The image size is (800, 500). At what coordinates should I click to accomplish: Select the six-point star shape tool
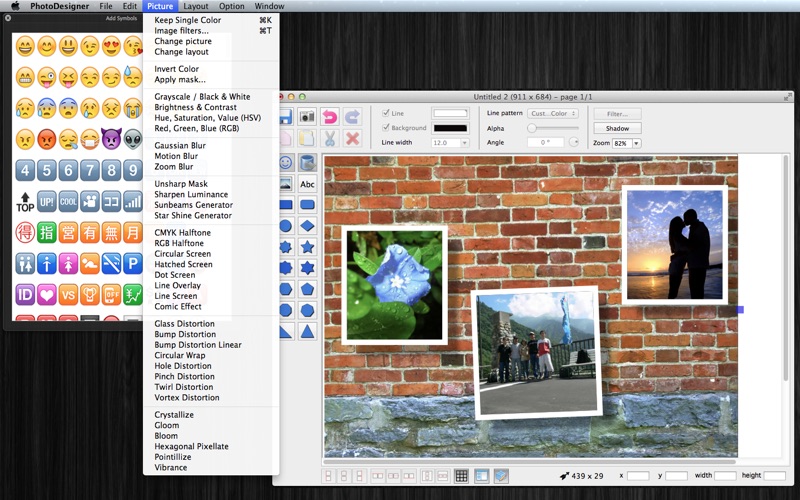pyautogui.click(x=307, y=268)
